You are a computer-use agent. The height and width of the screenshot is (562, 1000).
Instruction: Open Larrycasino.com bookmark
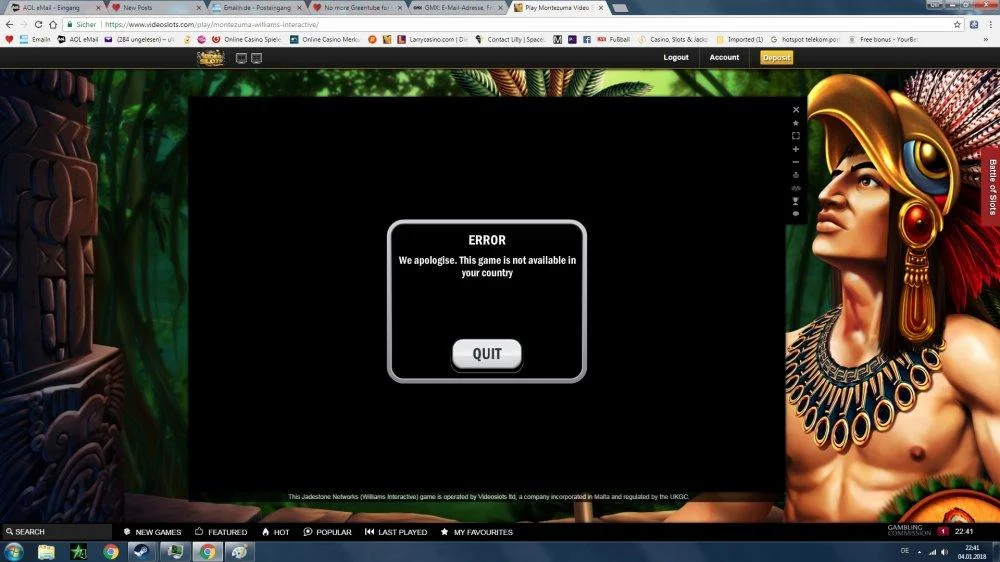point(432,40)
